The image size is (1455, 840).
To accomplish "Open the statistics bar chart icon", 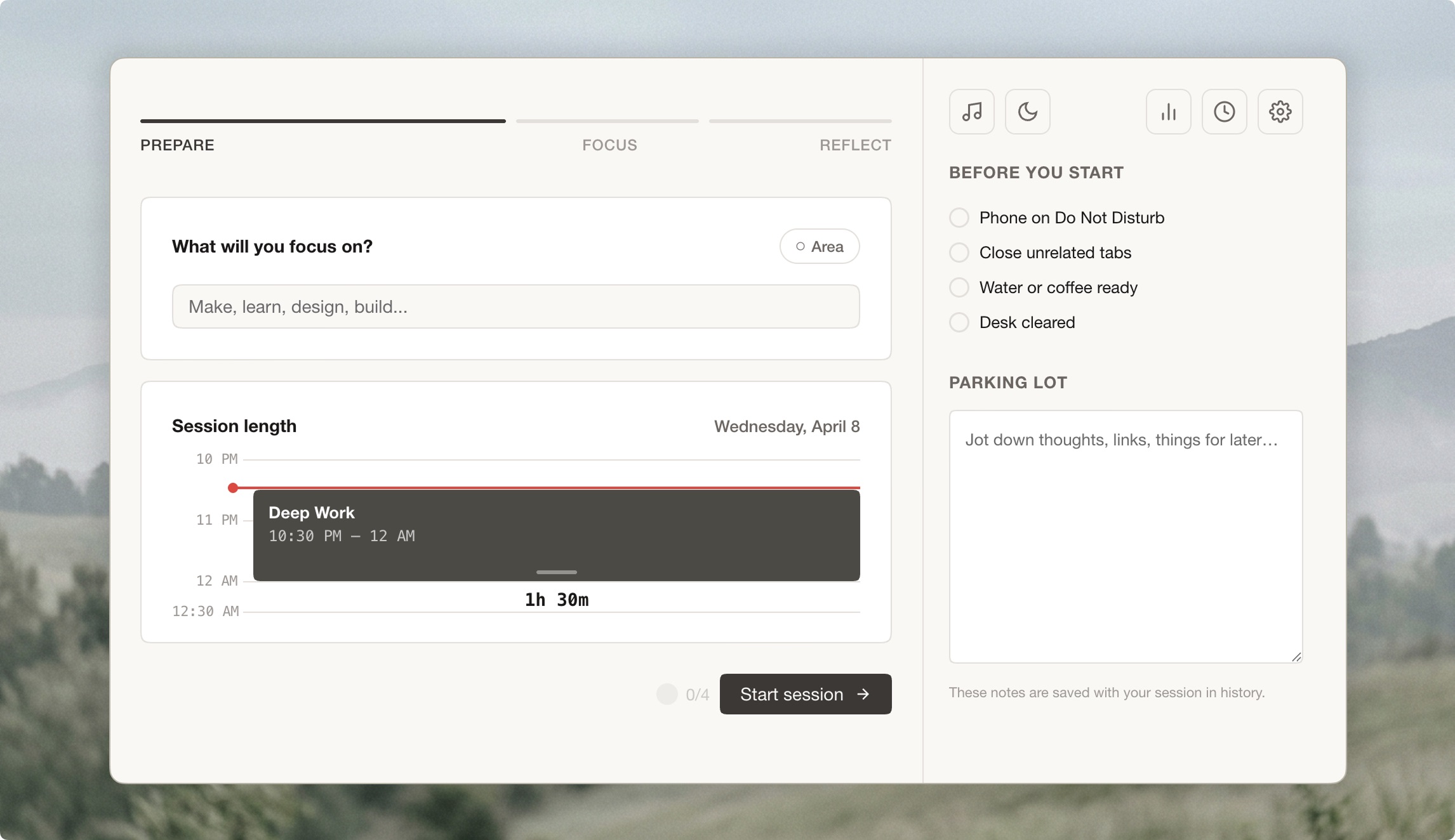I will pyautogui.click(x=1168, y=112).
